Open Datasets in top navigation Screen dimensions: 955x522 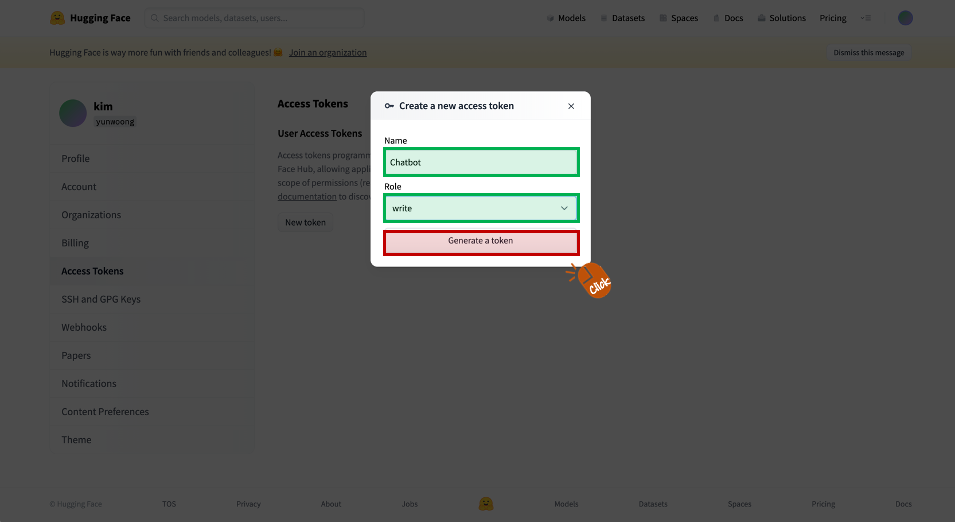click(622, 18)
